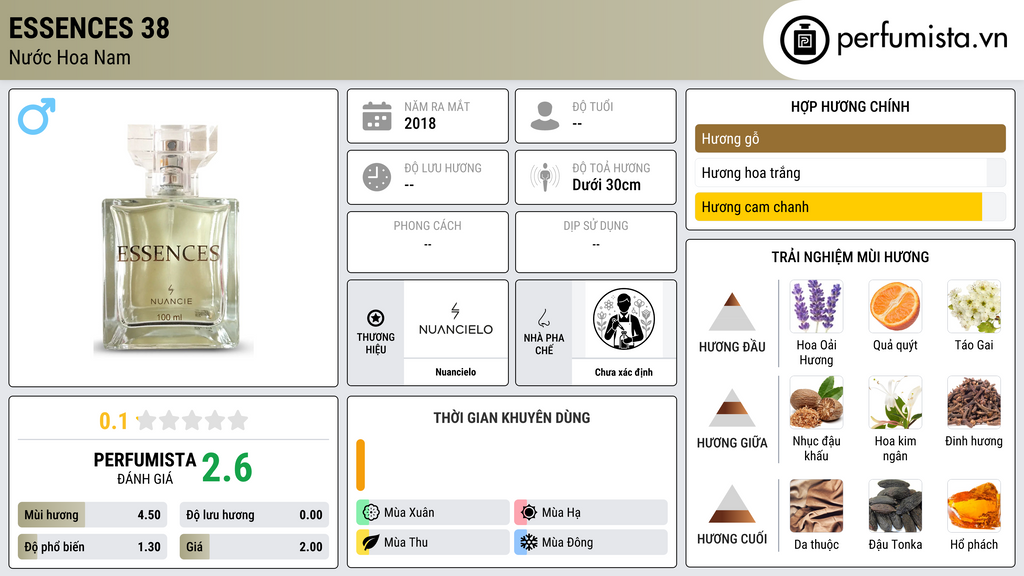The image size is (1024, 576).
Task: Click the clock icon for Độ lưu hương
Action: [377, 177]
